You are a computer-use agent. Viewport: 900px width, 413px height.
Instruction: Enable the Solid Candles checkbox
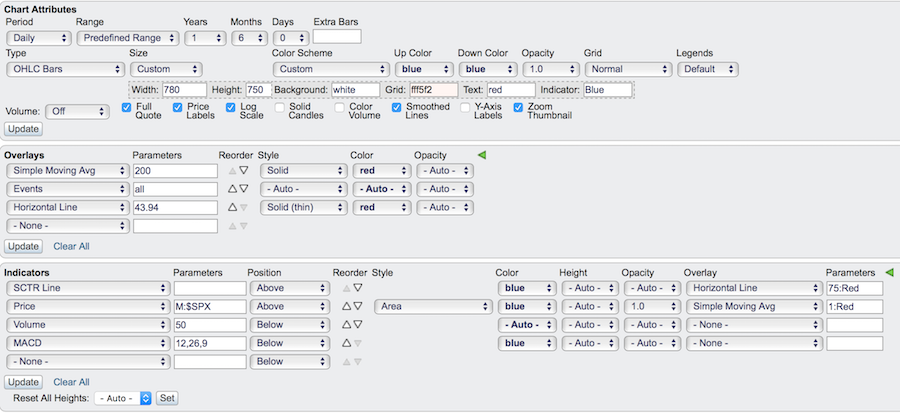(280, 107)
